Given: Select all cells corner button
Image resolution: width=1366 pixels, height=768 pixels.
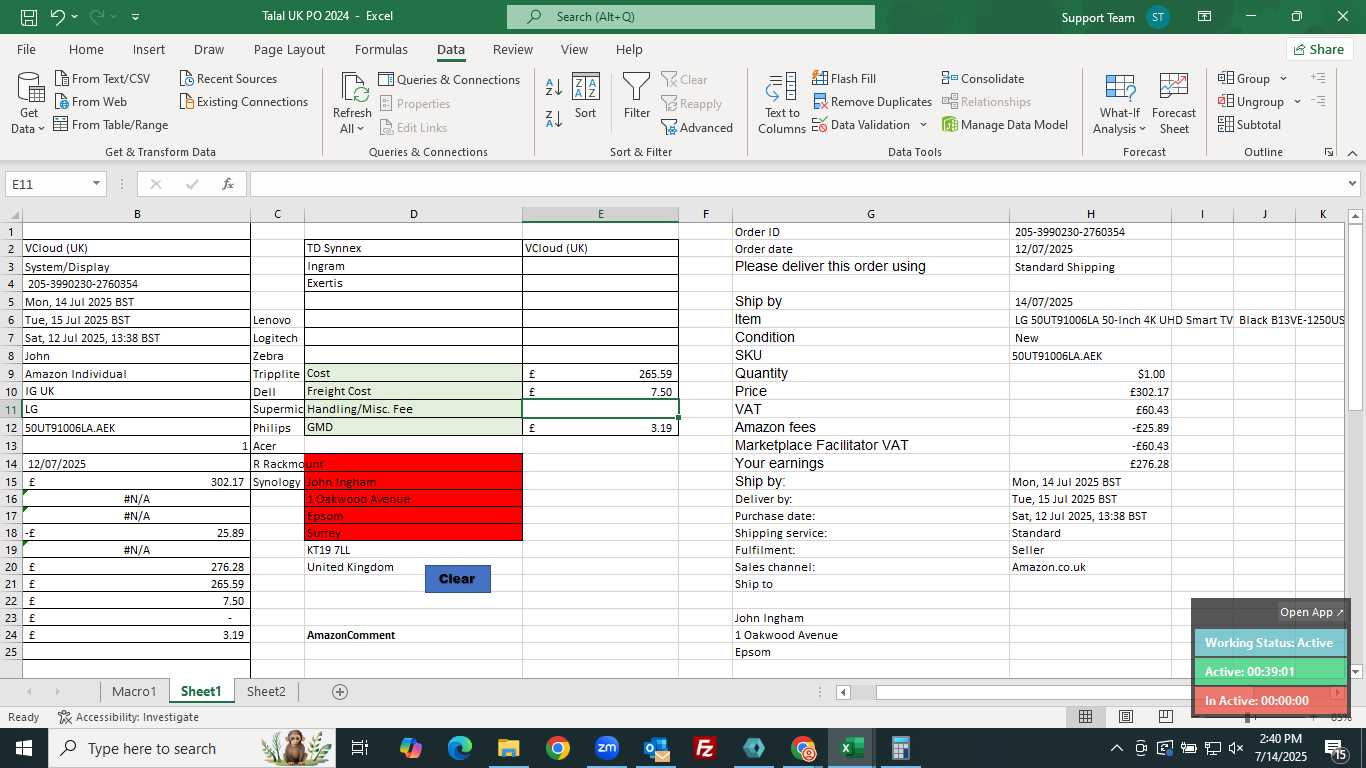Looking at the screenshot, I should 14,214.
